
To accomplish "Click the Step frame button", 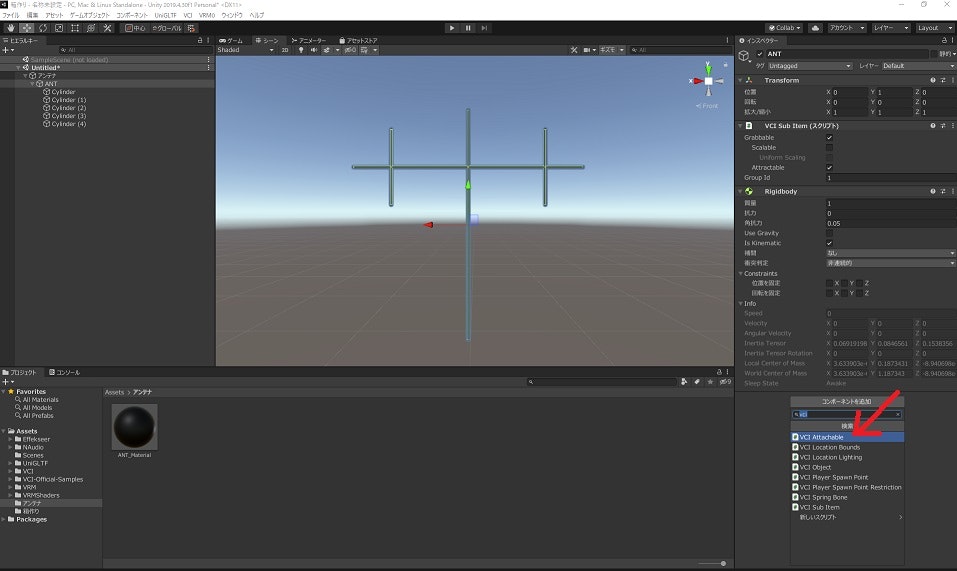I will coord(485,28).
